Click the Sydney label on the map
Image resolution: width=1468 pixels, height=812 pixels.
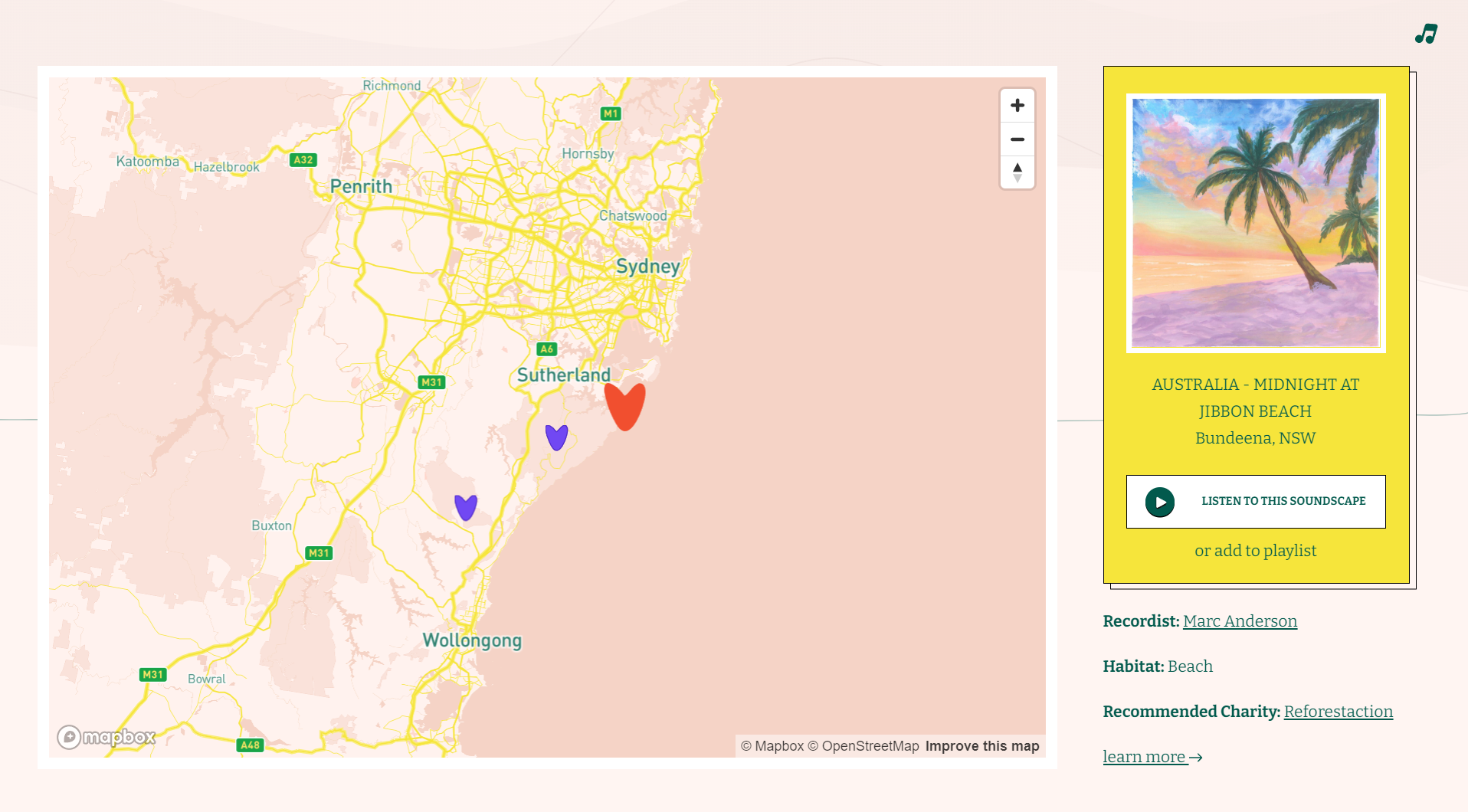point(648,267)
